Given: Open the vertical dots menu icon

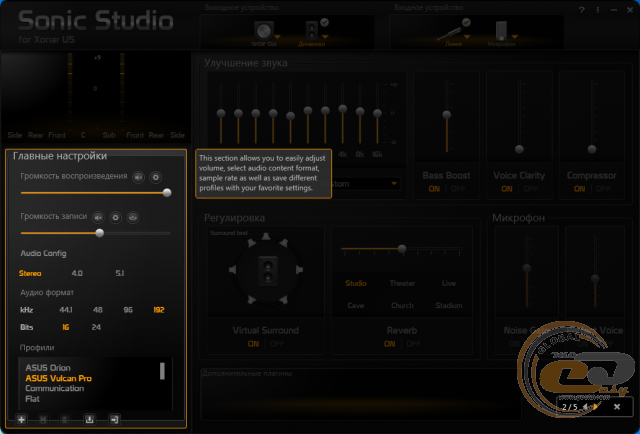Looking at the screenshot, I should click(x=598, y=10).
